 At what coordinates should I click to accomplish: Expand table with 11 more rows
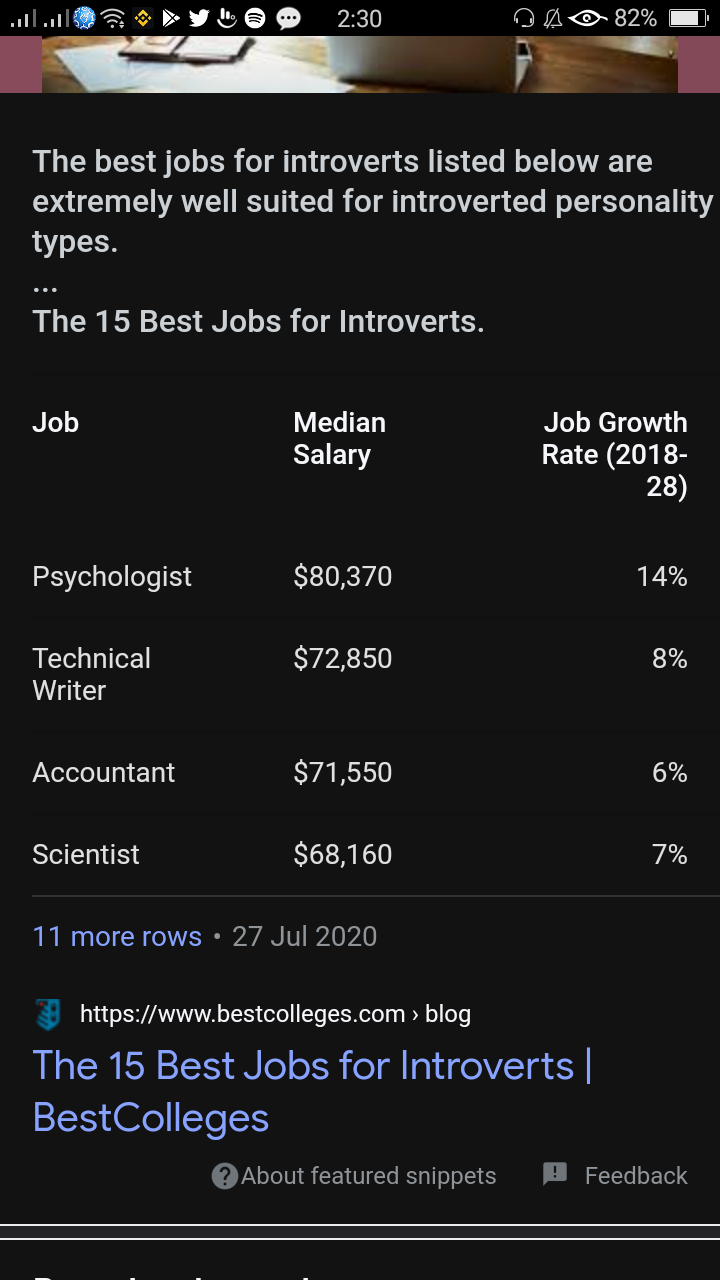[x=117, y=936]
